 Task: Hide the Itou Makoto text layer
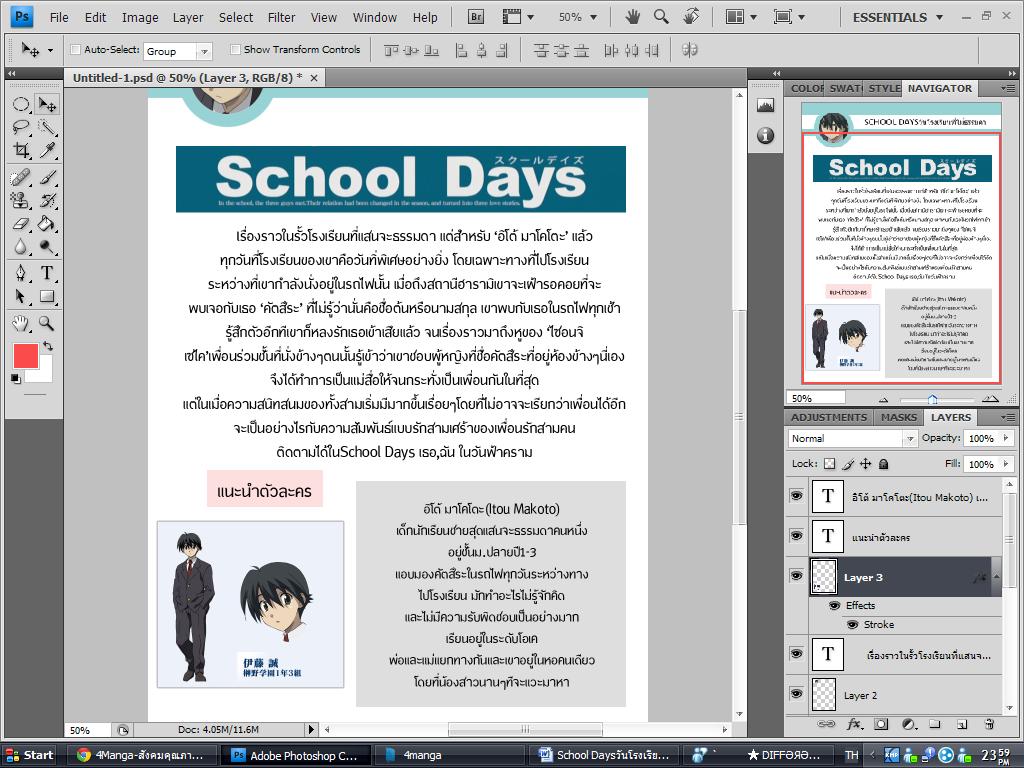(796, 496)
